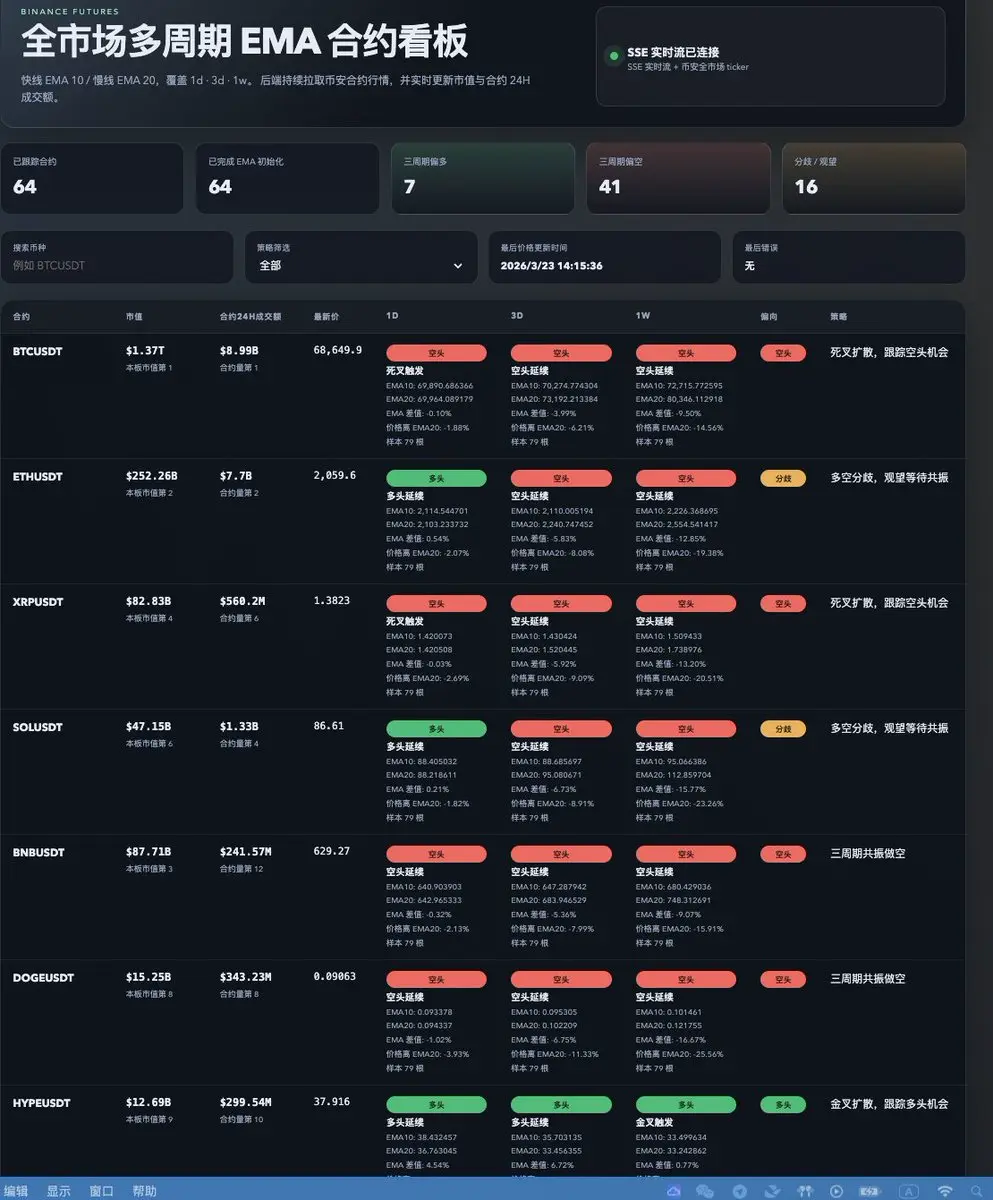Click the 最后价格更新时间 timestamp box
The image size is (993, 1200).
pos(605,257)
